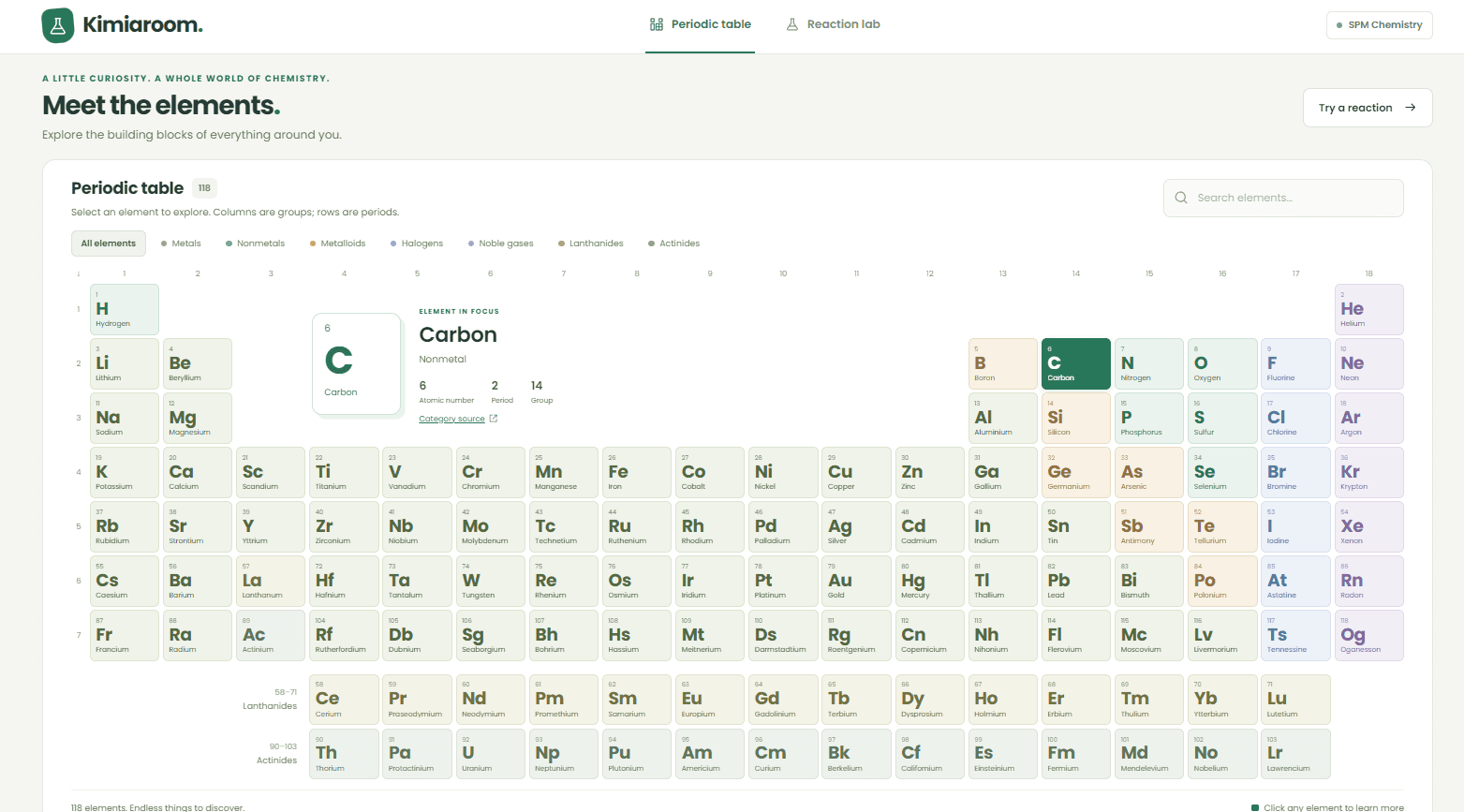
Task: Select the Hydrogen element tile
Action: 125,309
